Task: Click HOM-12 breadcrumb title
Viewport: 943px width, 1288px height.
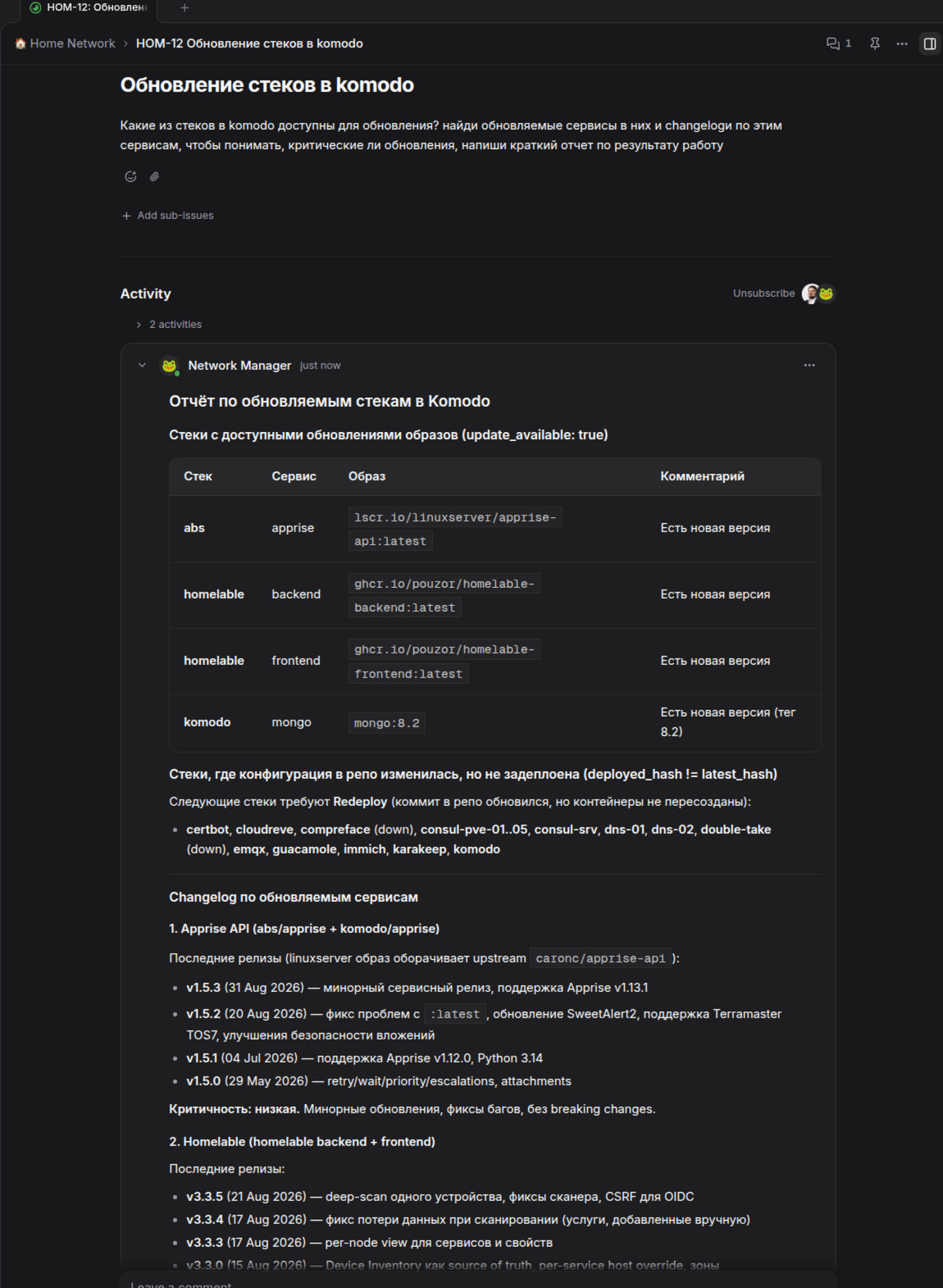Action: (249, 43)
